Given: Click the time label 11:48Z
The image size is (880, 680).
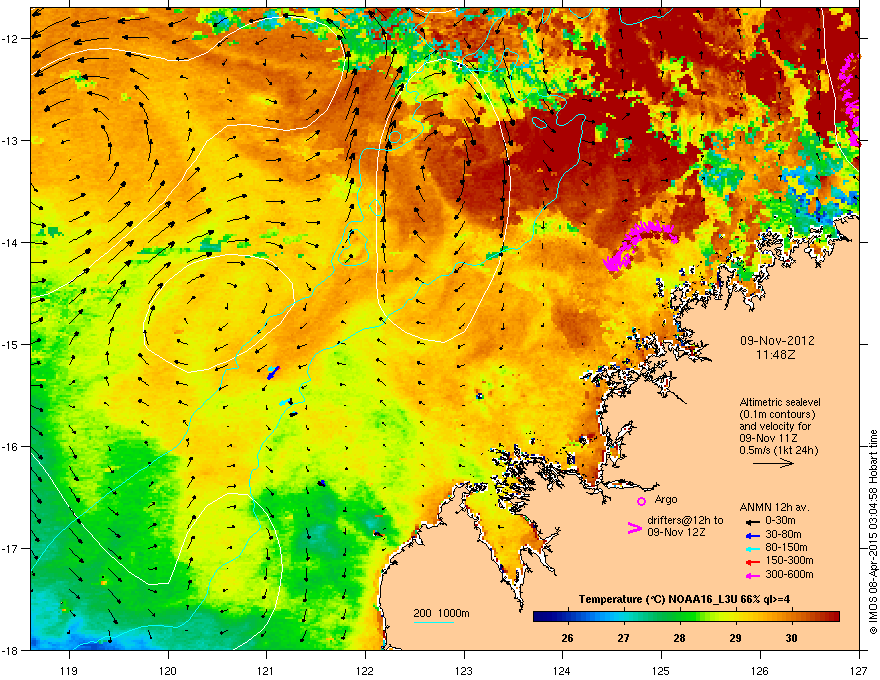Looking at the screenshot, I should pyautogui.click(x=776, y=355).
